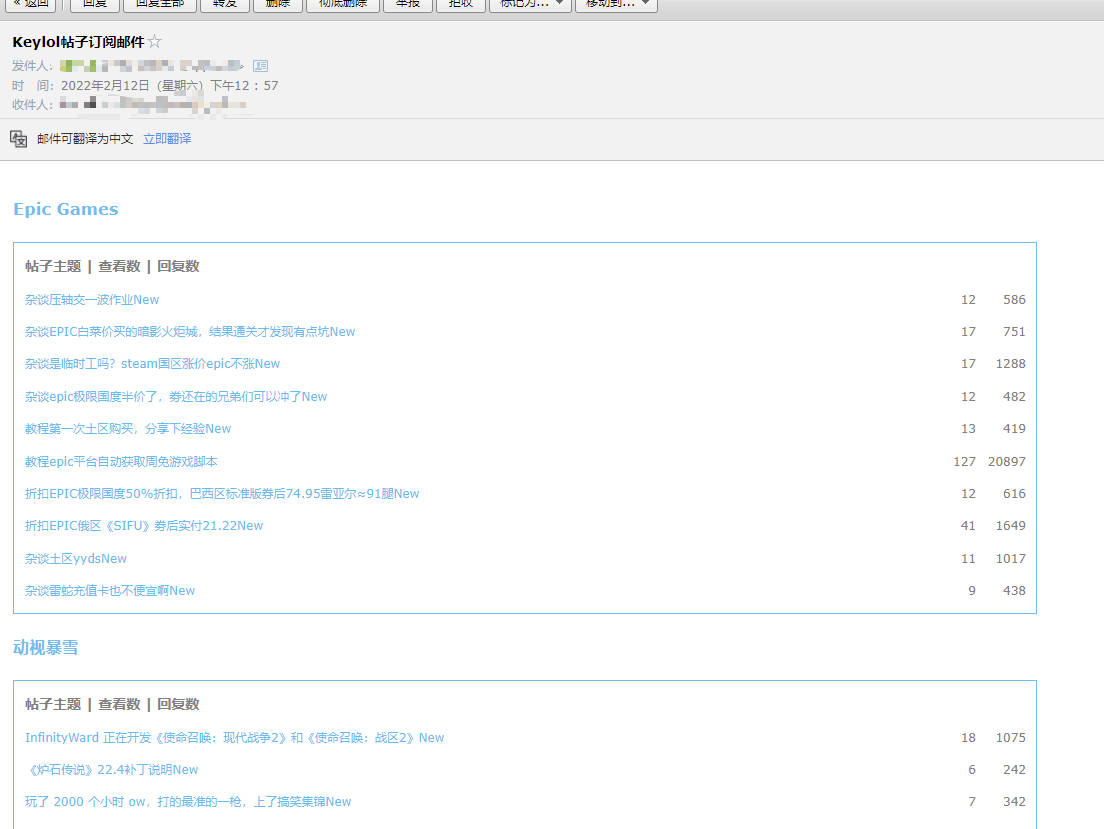Viewport: 1104px width, 829px height.
Task: Click the email subject Keylol帖子订阅邮件
Action: click(x=78, y=42)
